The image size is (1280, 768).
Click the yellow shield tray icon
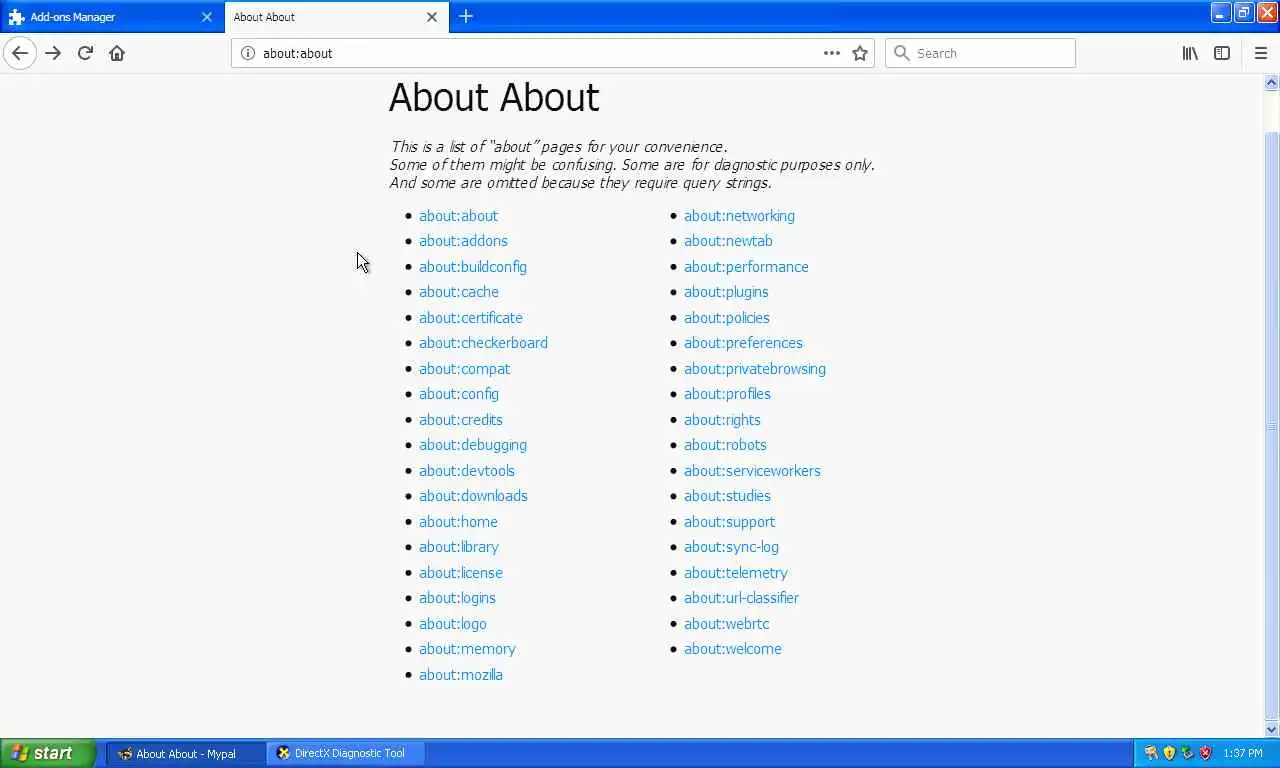(1169, 753)
